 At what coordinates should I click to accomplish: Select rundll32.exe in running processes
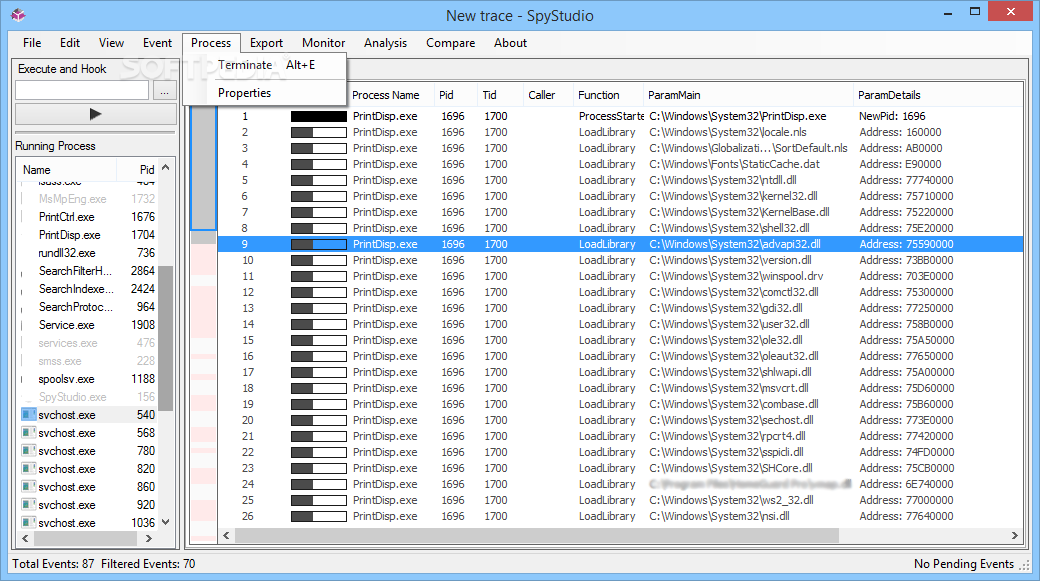click(x=88, y=253)
